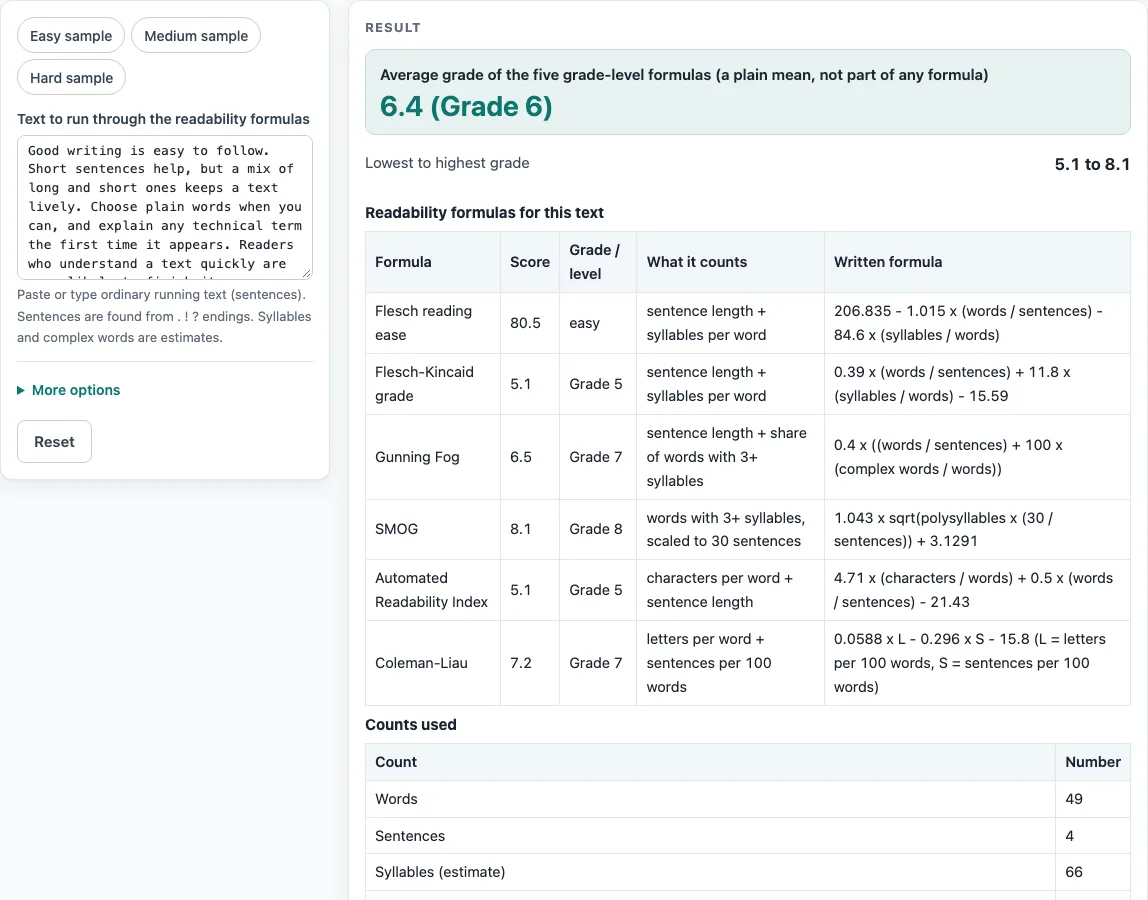Click the Number column header
1148x900 pixels.
coord(1092,762)
